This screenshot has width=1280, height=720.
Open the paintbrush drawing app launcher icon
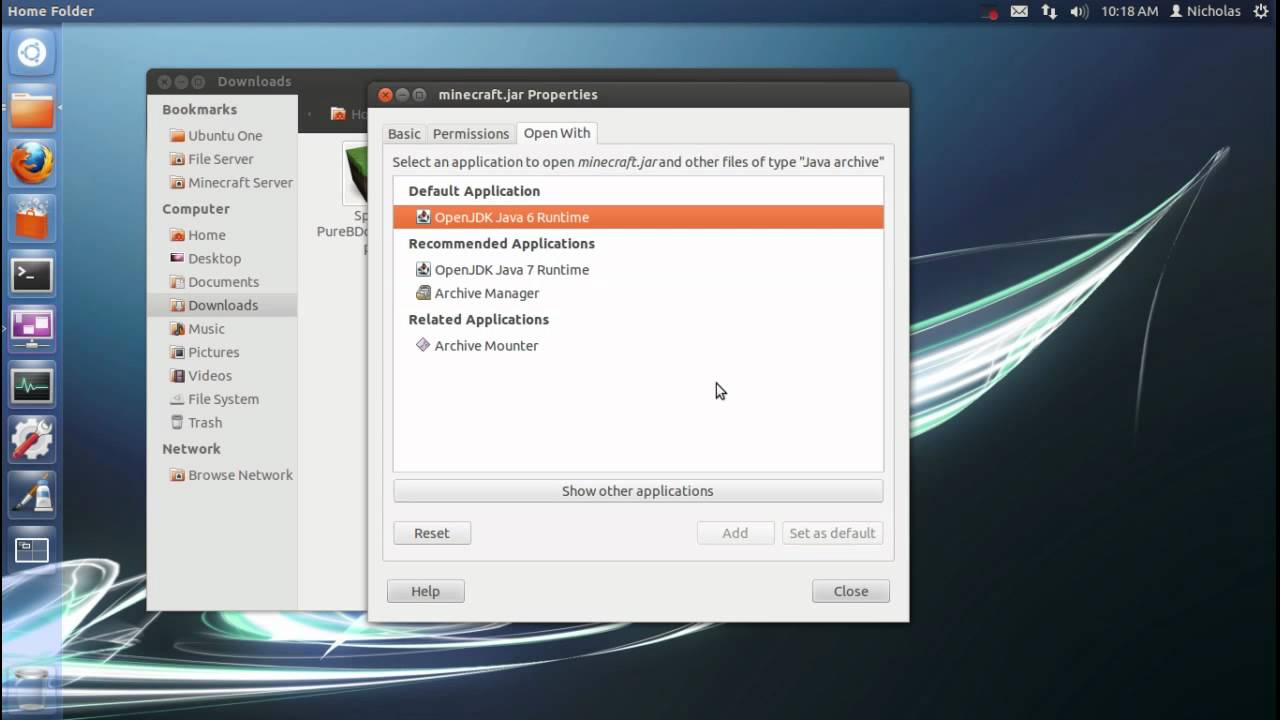(31, 495)
